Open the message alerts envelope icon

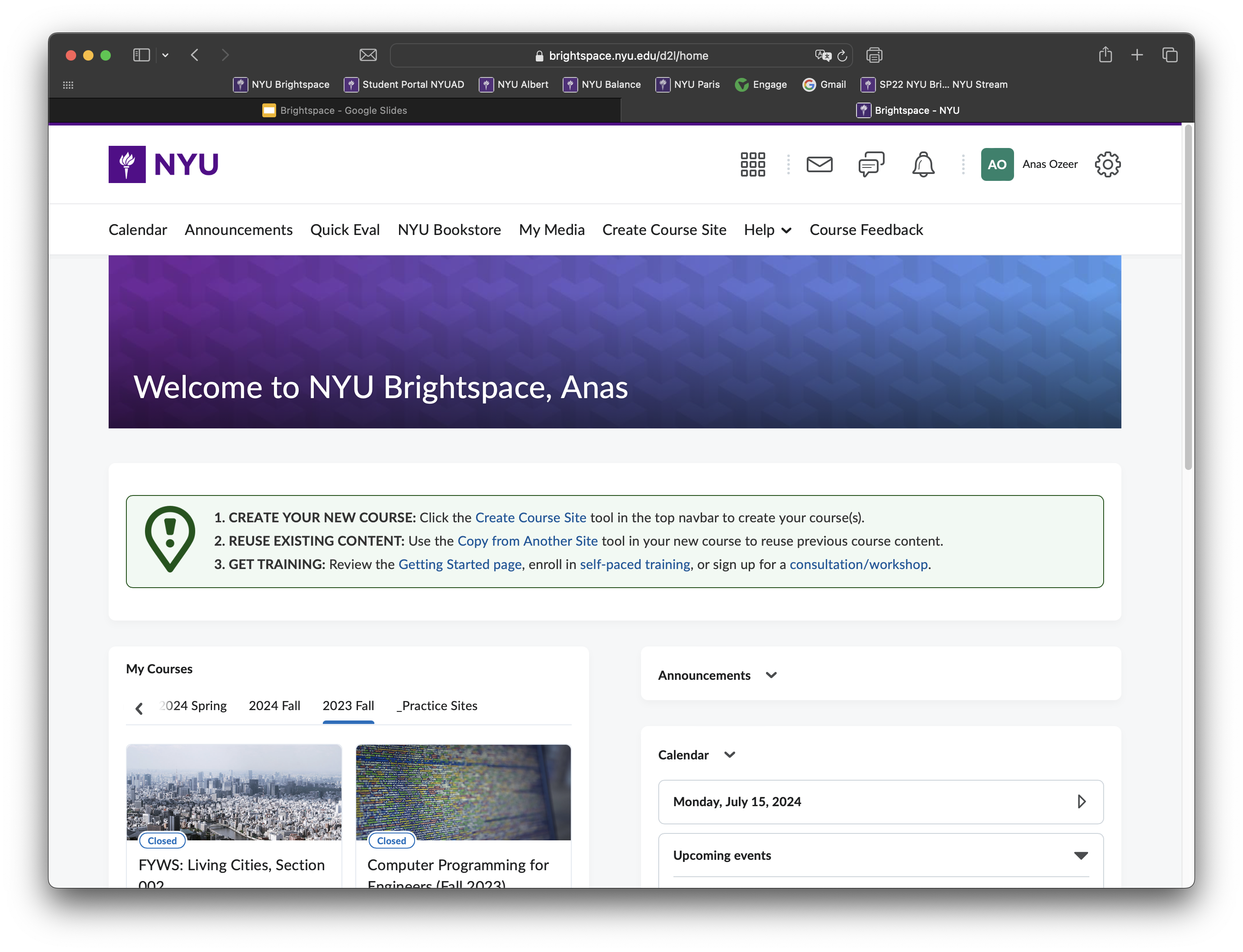[x=819, y=164]
